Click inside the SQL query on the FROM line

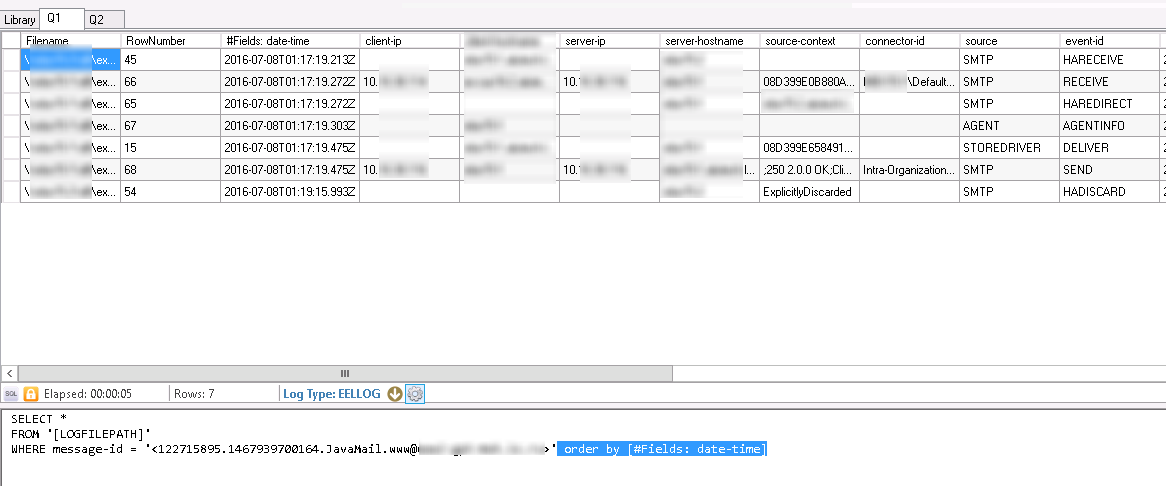click(80, 434)
